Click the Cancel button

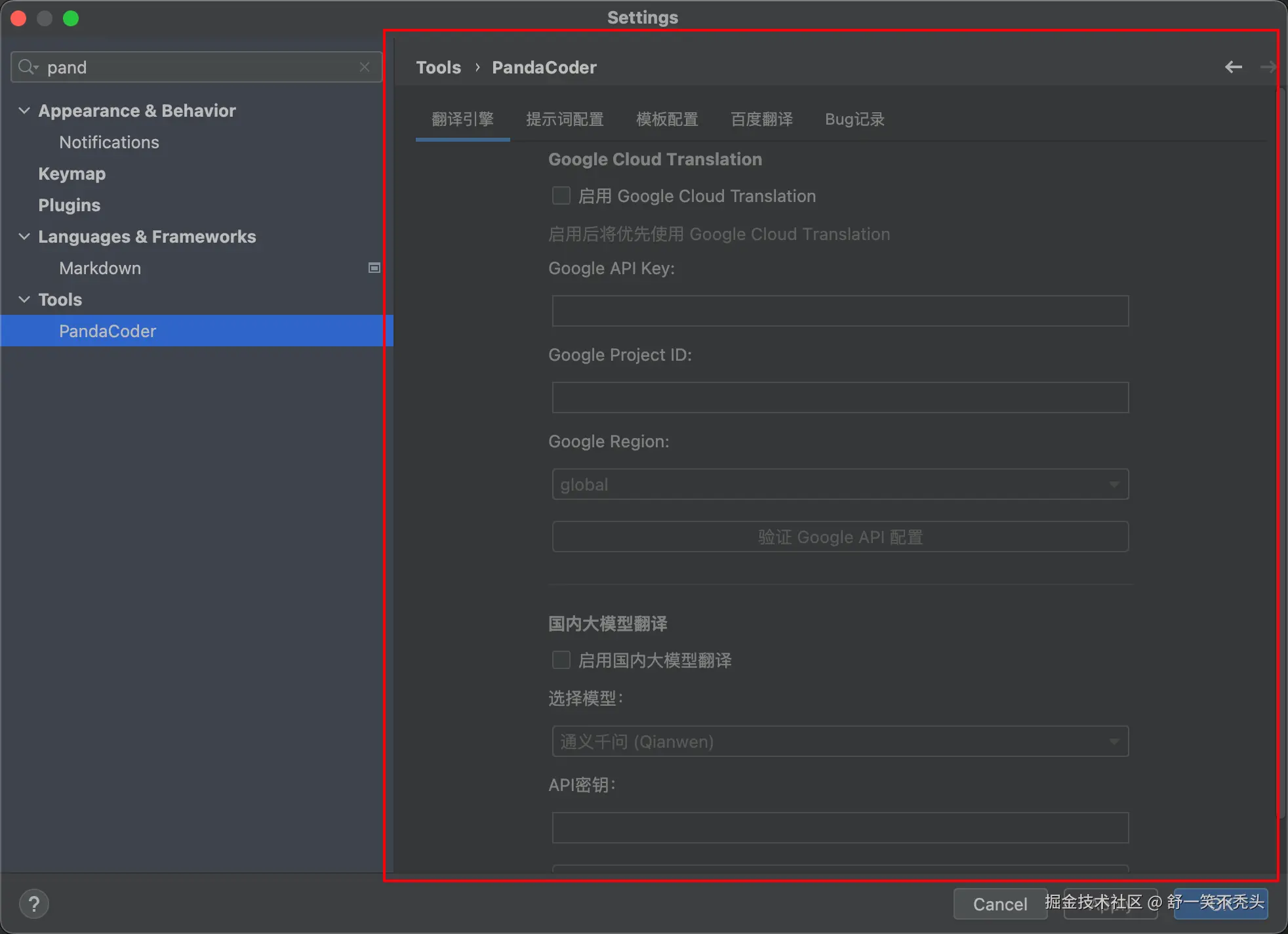pyautogui.click(x=999, y=904)
